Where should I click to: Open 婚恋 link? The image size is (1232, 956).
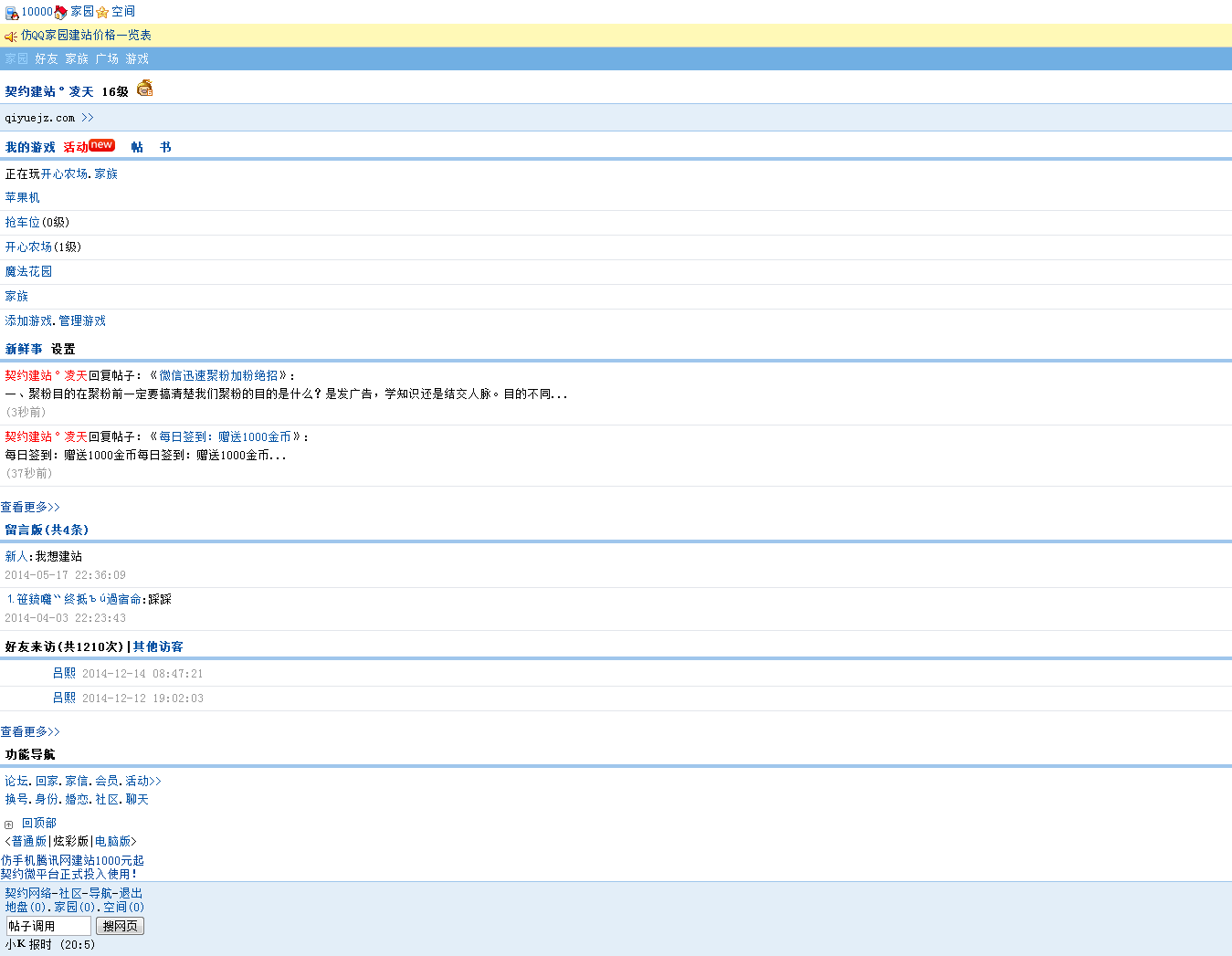[77, 800]
